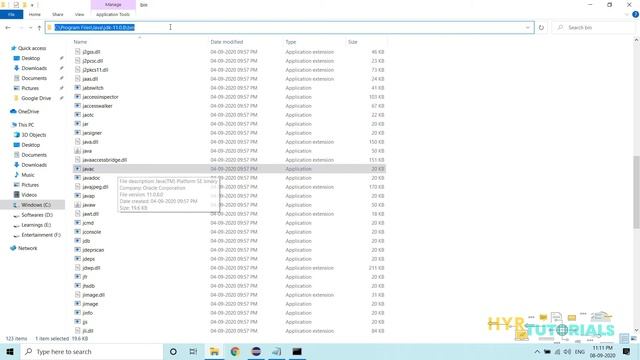Screen dimensions: 640x360
Task: Open the address bar history dropdown
Action: coord(528,27)
